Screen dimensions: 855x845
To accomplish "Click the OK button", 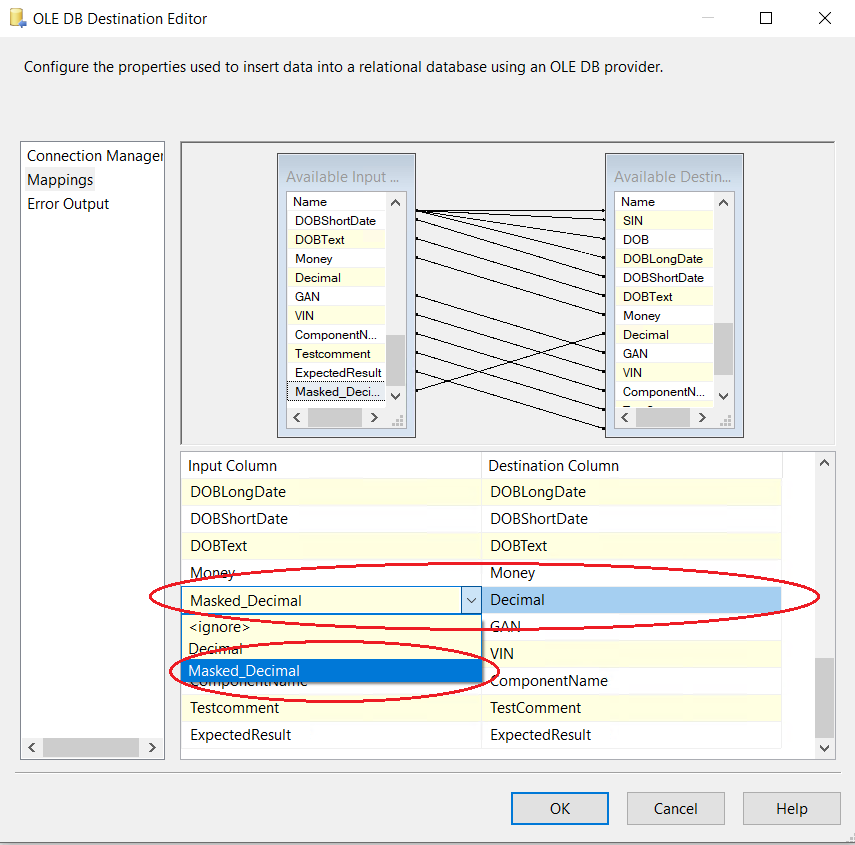I will coord(559,808).
